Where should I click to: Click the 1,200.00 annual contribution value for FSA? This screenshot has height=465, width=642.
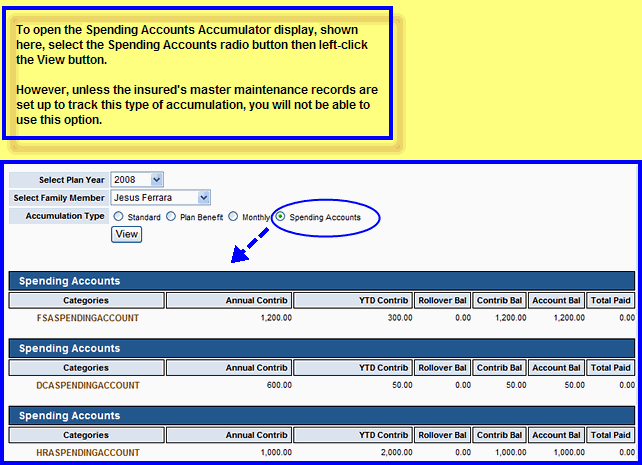272,318
